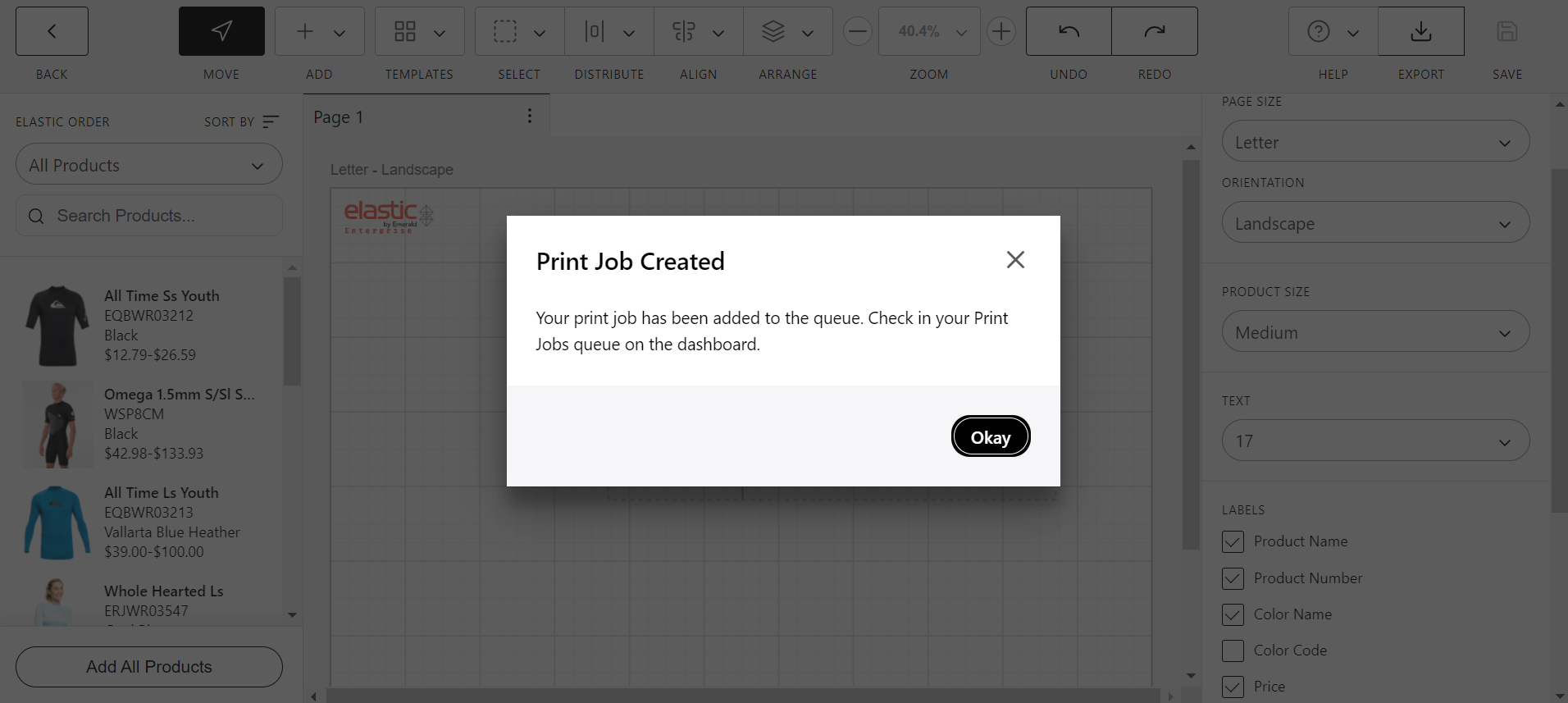The height and width of the screenshot is (703, 1568).
Task: Open Page 1 three-dot options menu
Action: [x=530, y=116]
